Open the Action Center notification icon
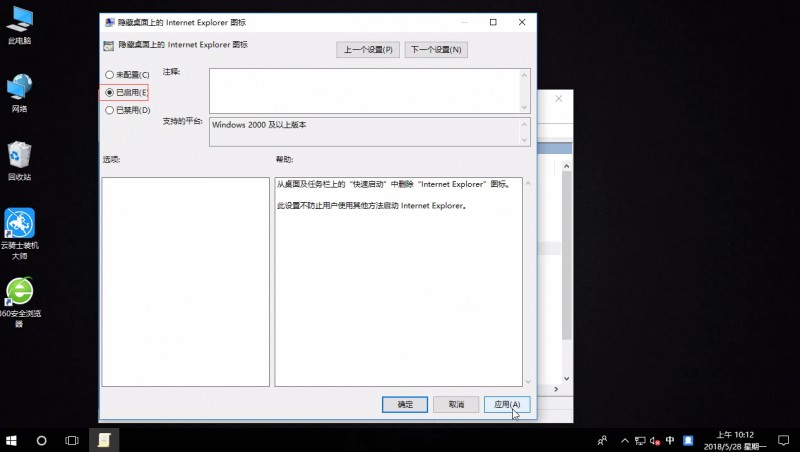Viewport: 800px width, 452px height. (784, 440)
